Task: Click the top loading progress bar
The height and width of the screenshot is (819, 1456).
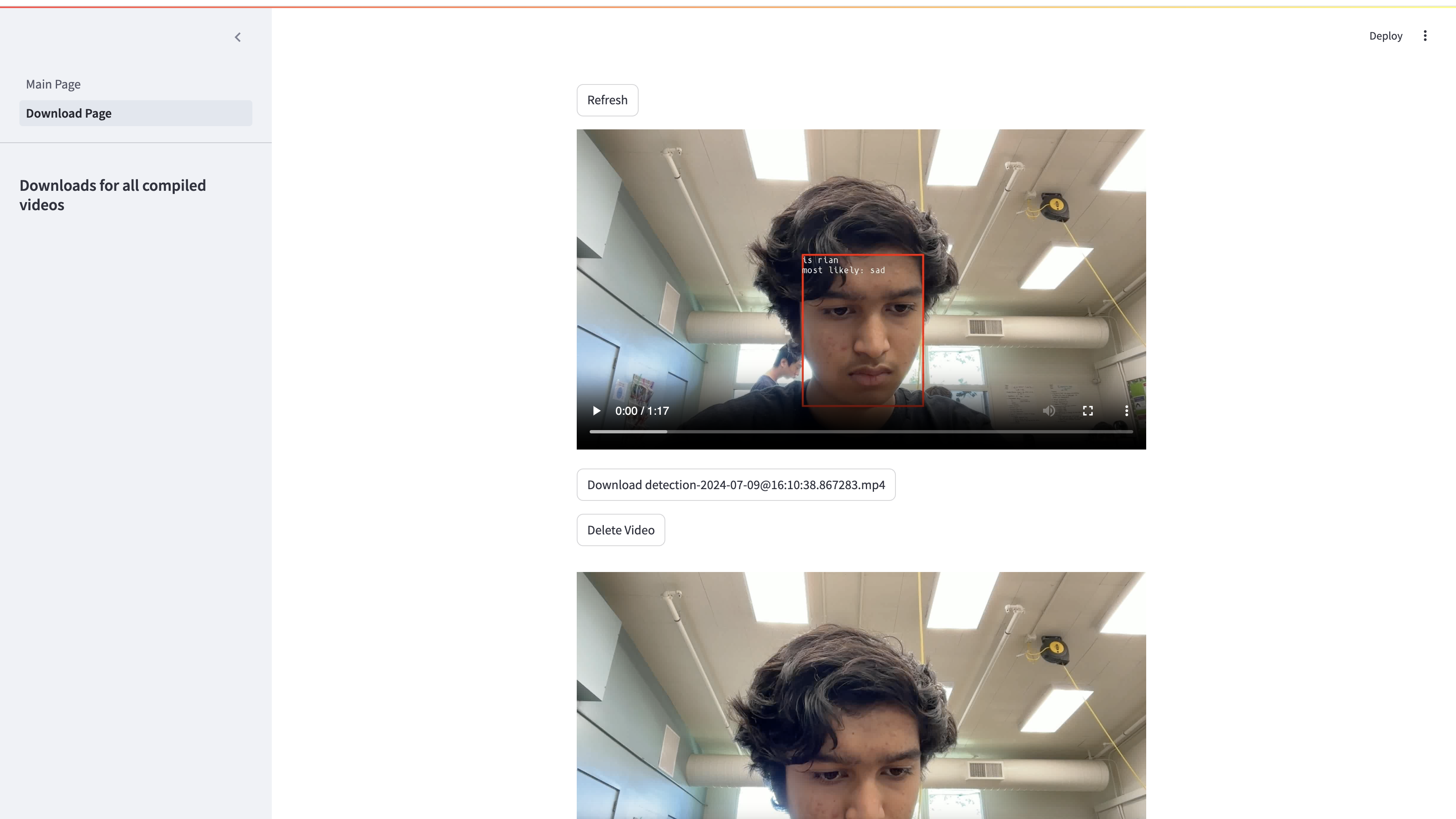Action: pyautogui.click(x=728, y=7)
